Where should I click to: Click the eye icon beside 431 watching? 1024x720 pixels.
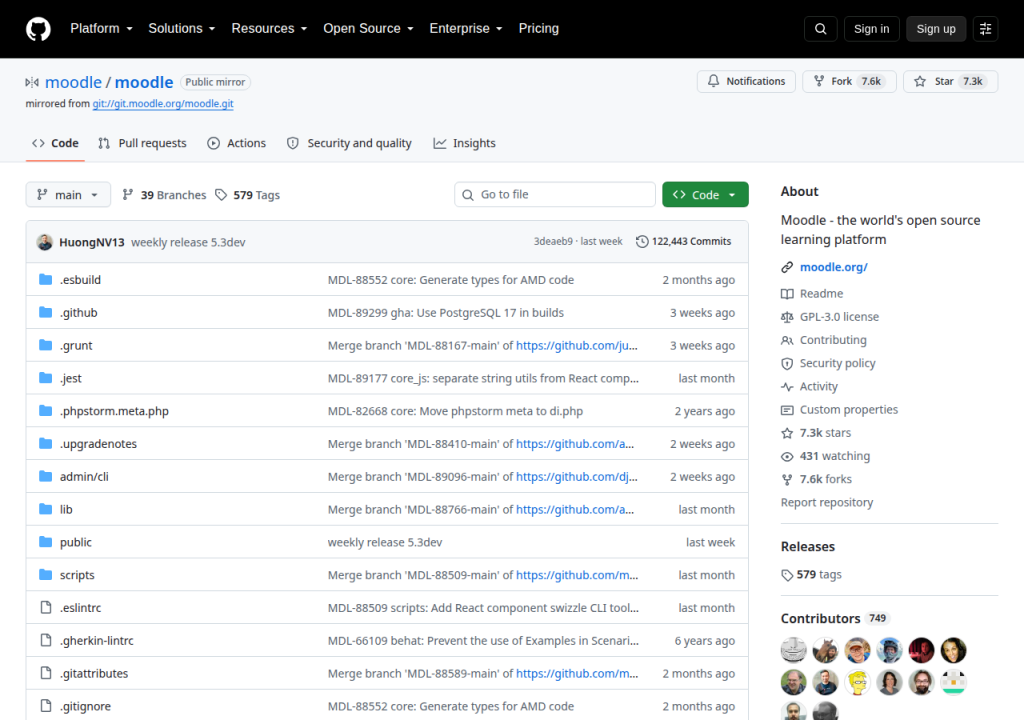pyautogui.click(x=787, y=456)
